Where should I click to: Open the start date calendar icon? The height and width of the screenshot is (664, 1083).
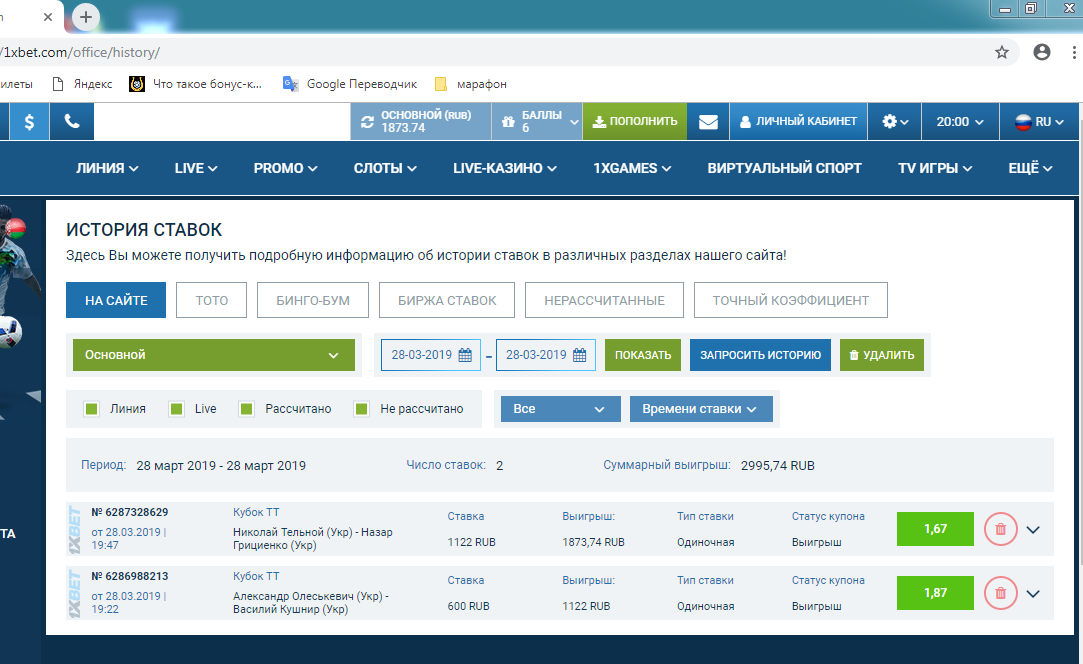[x=466, y=355]
